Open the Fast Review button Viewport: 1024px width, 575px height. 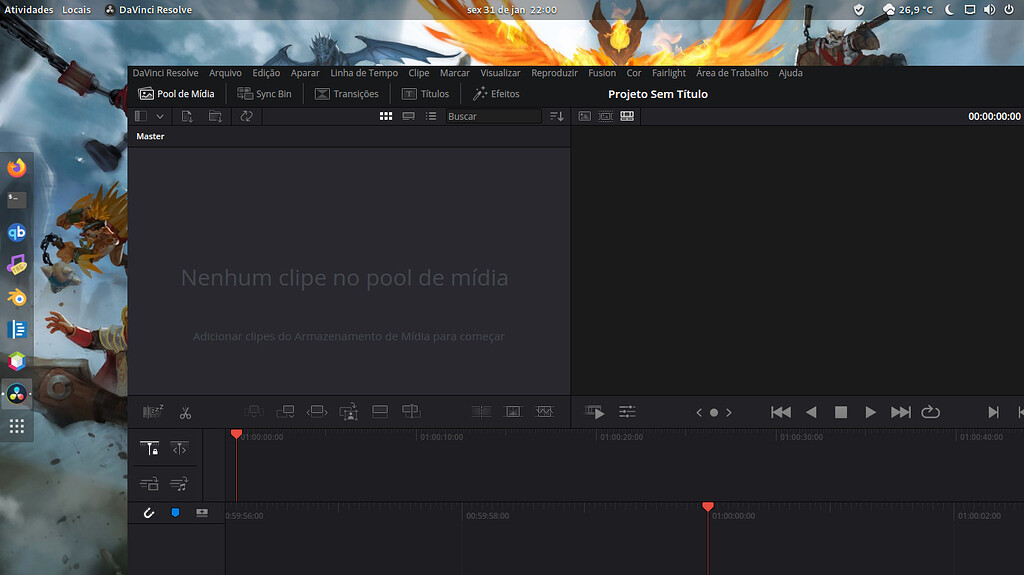594,412
